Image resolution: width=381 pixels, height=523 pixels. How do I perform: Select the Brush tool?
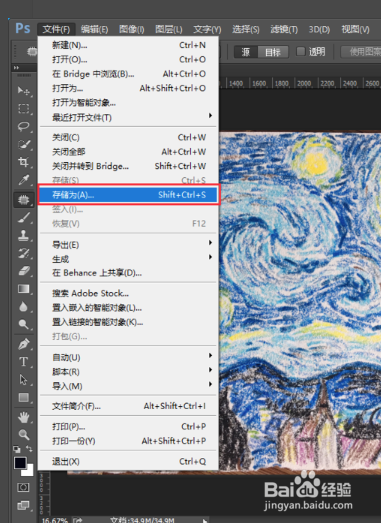click(23, 217)
